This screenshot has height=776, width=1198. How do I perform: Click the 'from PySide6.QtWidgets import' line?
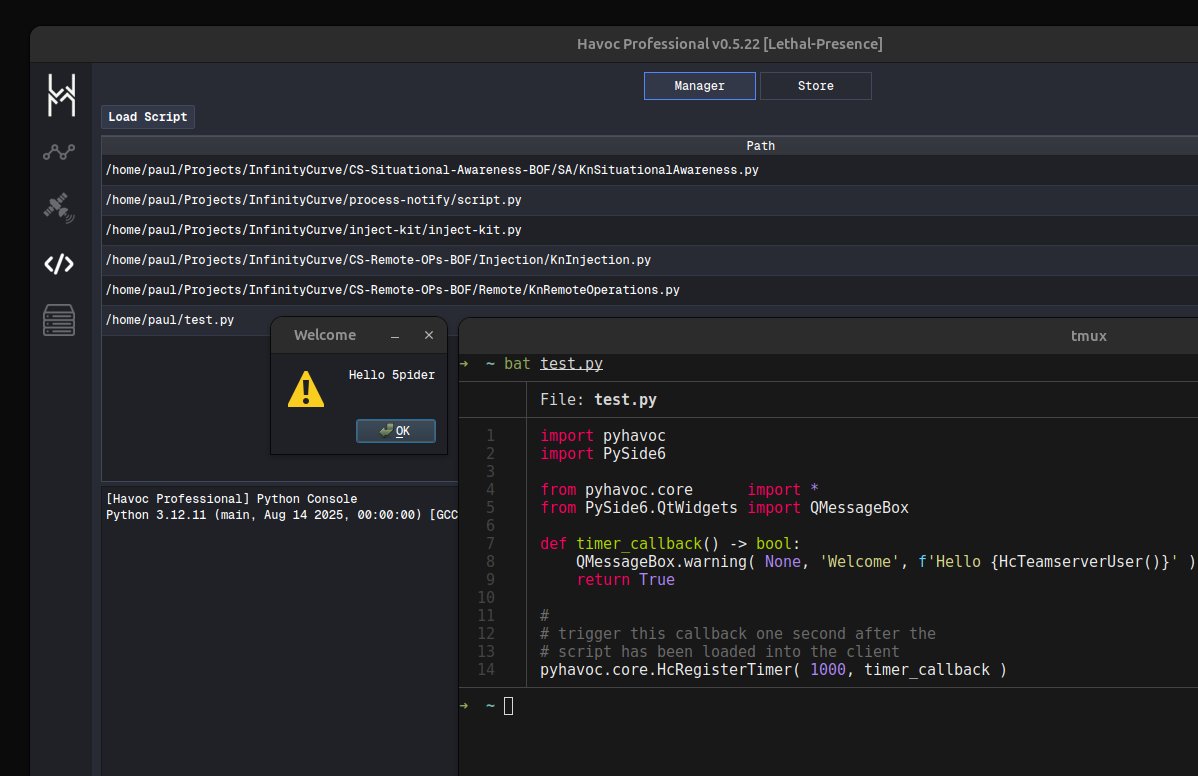click(x=724, y=508)
